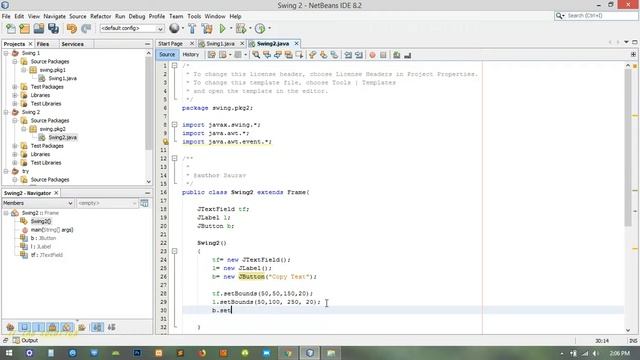
Task: Click the Debug Project toolbar icon
Action: click(241, 29)
